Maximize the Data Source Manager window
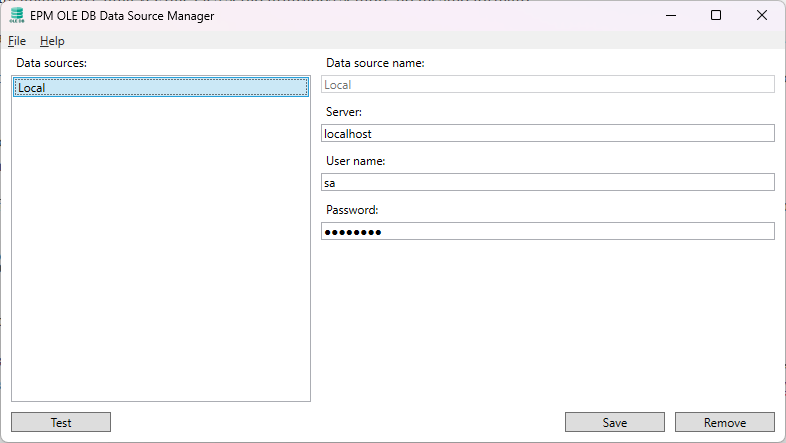Image resolution: width=786 pixels, height=443 pixels. coord(716,16)
